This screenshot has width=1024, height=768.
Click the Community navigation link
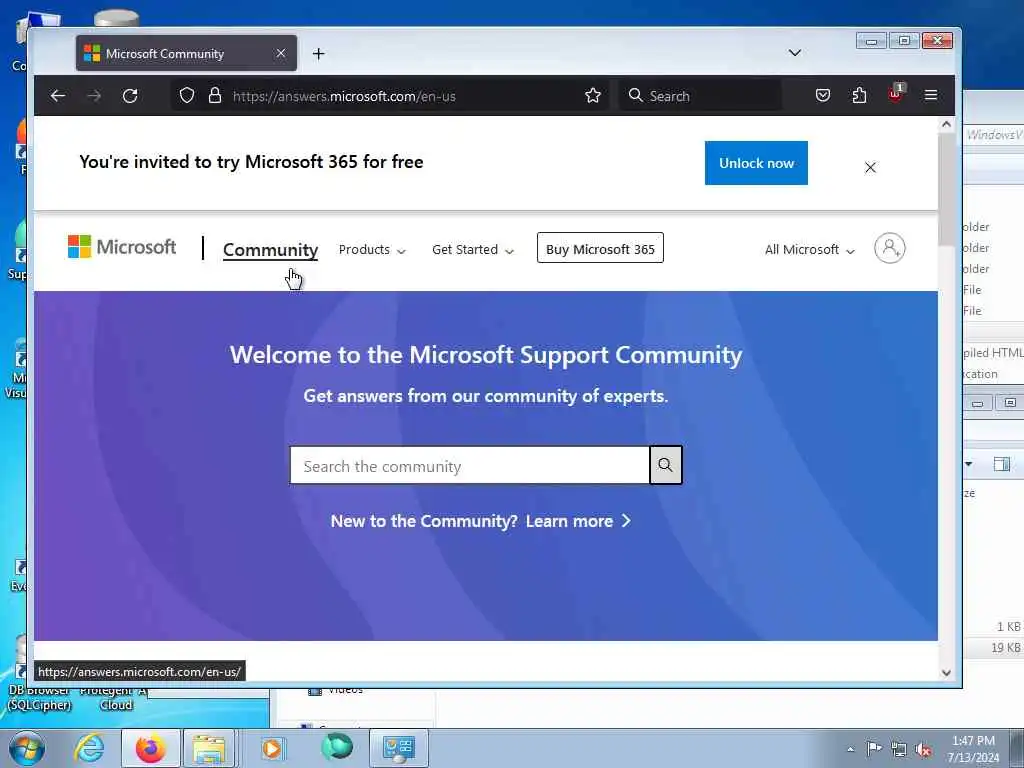pyautogui.click(x=270, y=250)
